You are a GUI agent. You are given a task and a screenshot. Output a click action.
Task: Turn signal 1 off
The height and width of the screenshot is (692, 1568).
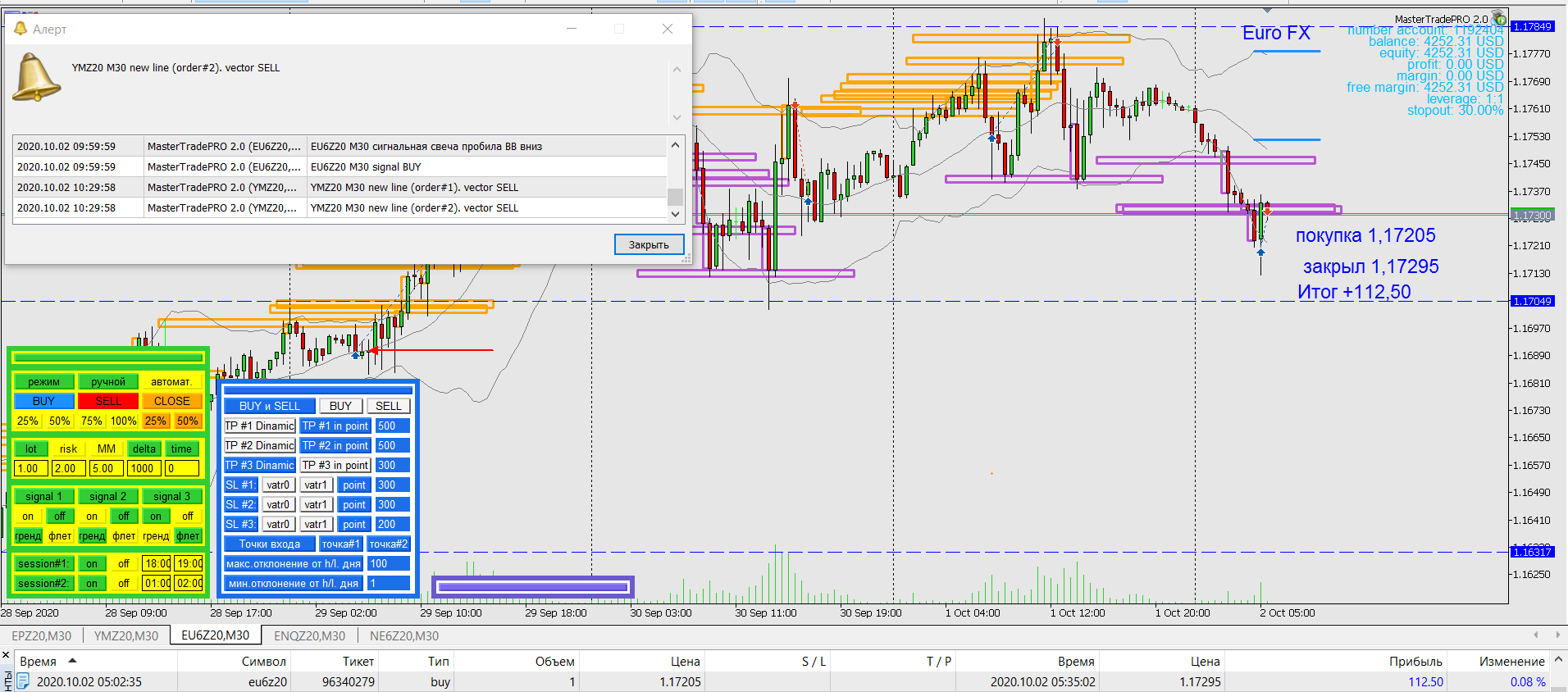[x=60, y=517]
